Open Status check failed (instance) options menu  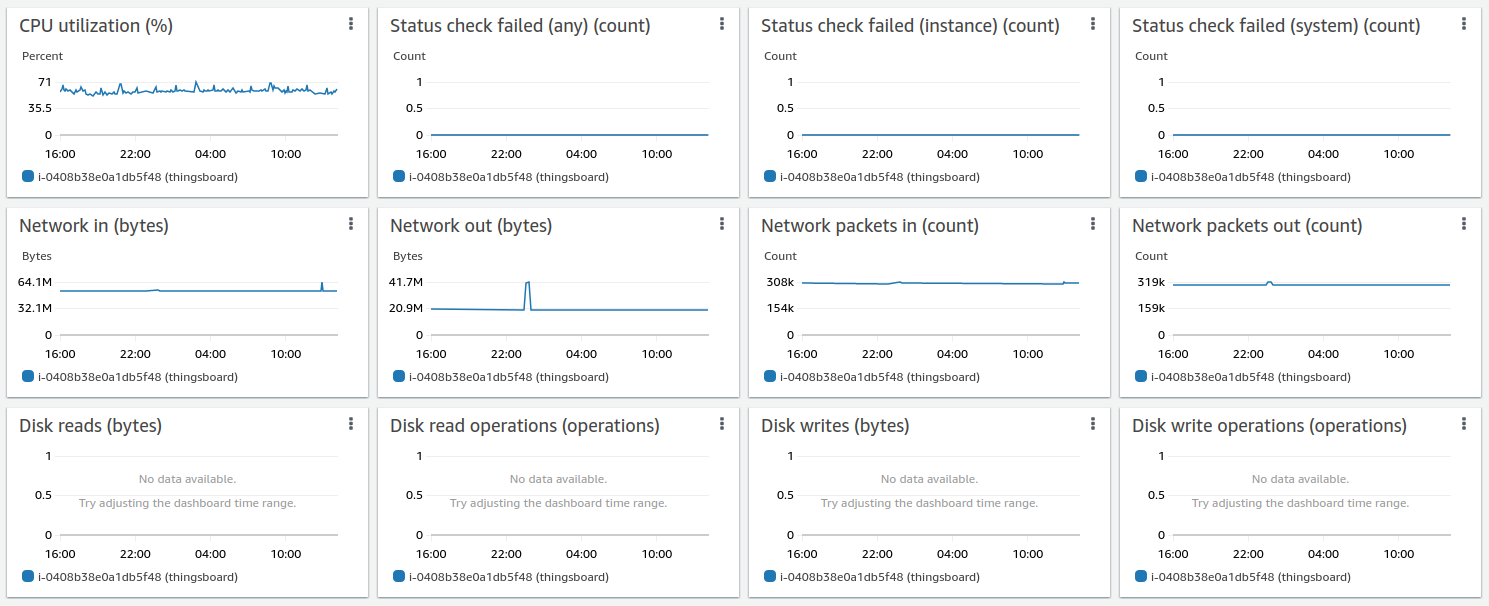tap(1093, 24)
